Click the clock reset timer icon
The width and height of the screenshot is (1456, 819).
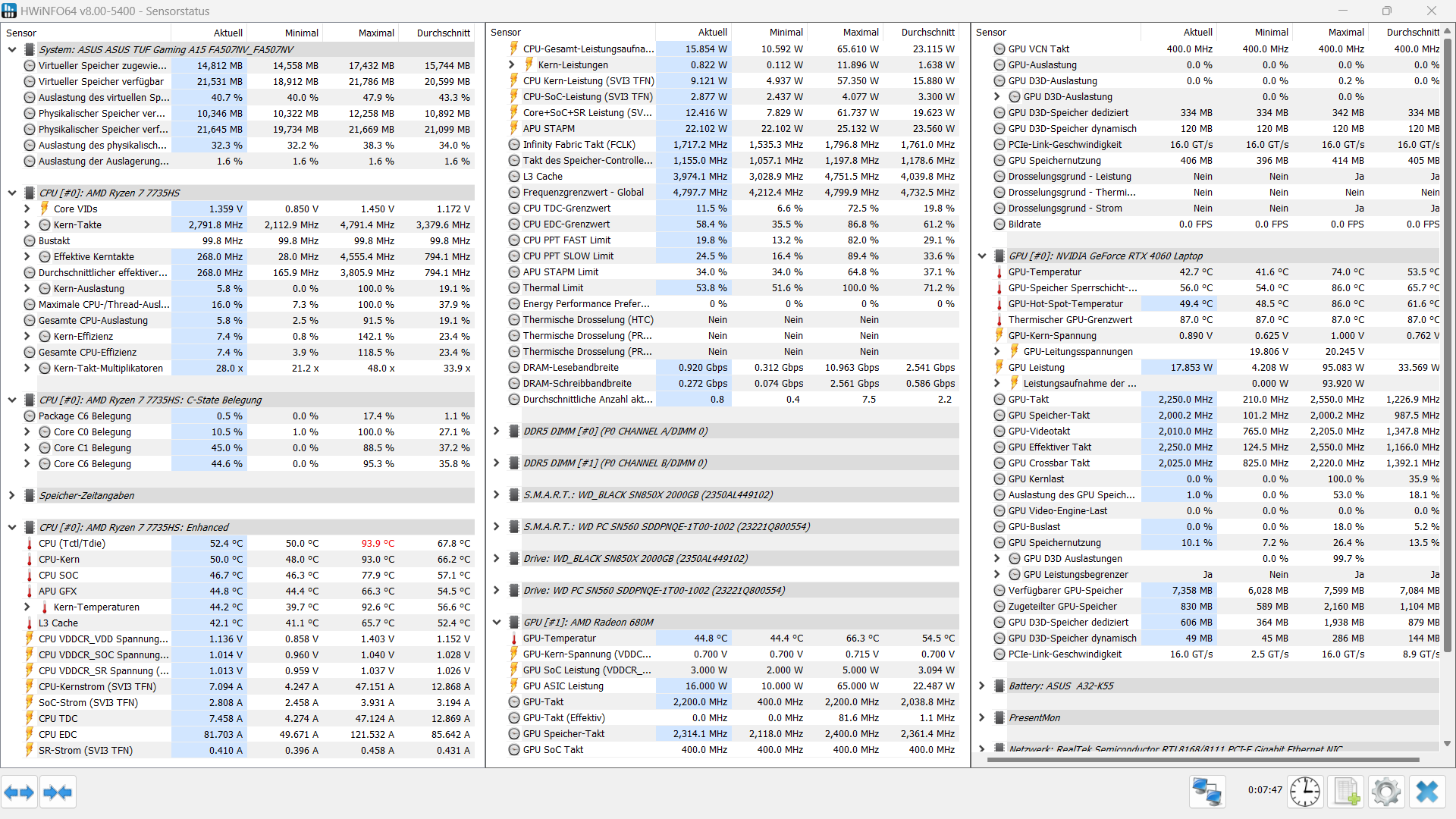(x=1305, y=792)
